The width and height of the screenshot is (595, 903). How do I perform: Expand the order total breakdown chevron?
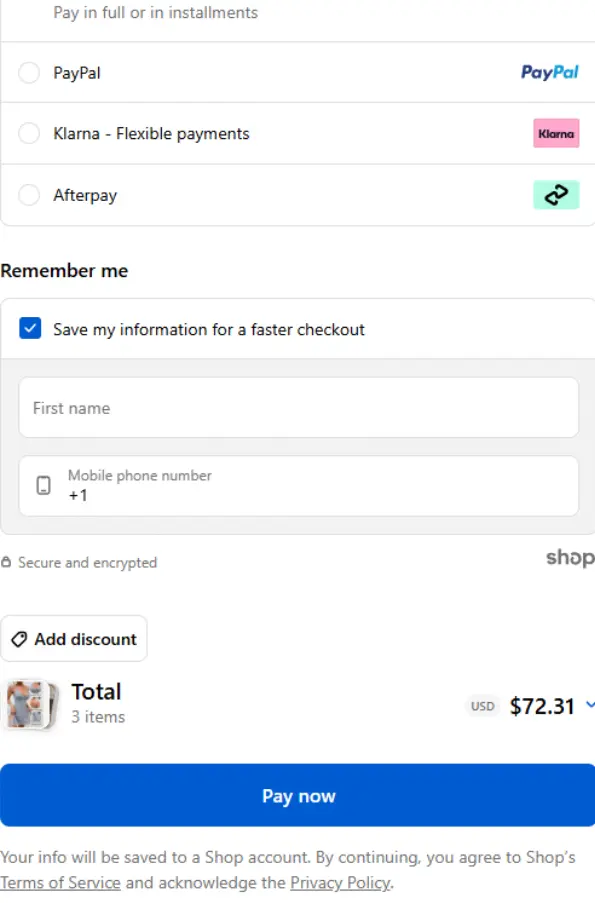click(x=586, y=706)
